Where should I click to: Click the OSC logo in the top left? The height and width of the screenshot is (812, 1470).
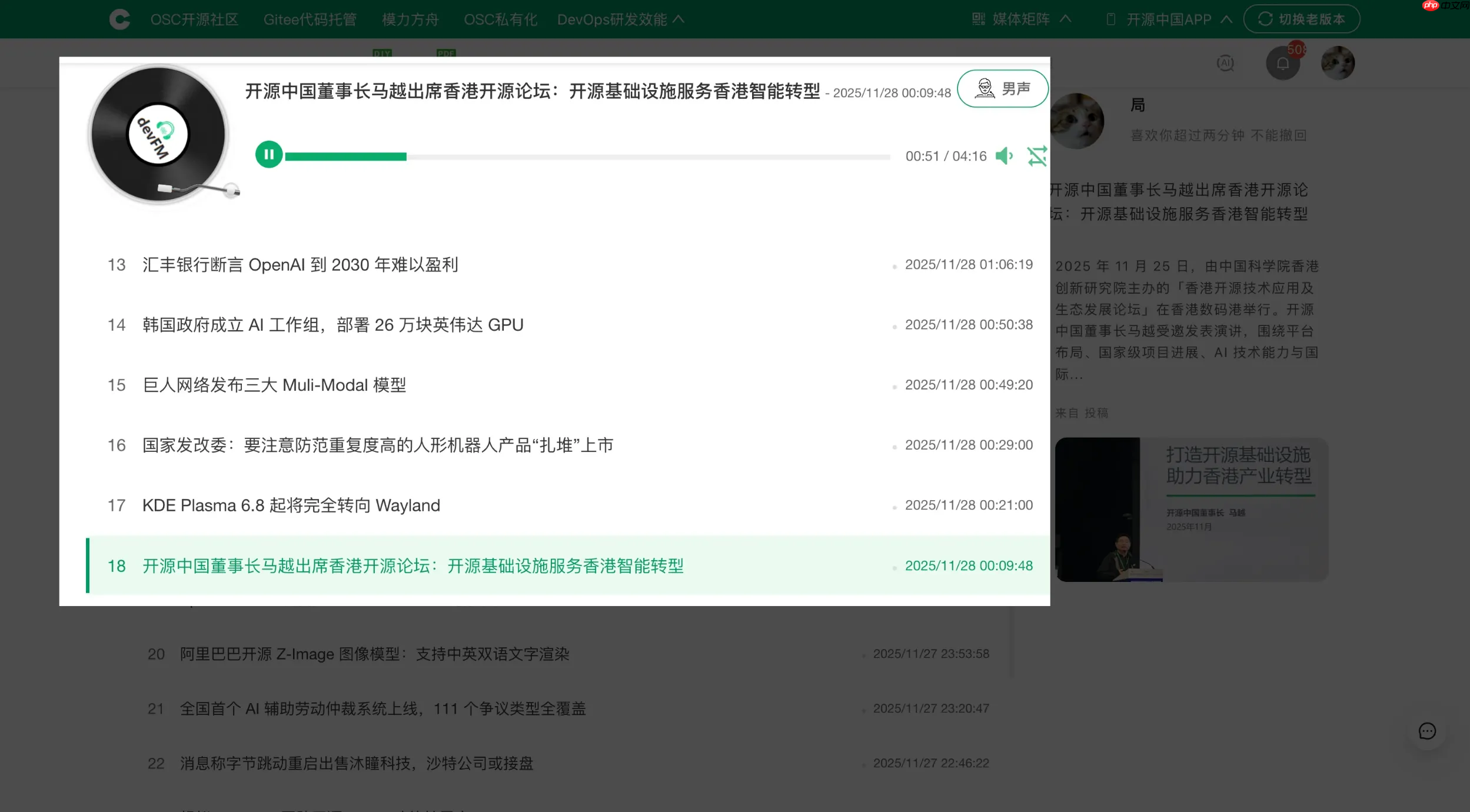point(119,18)
